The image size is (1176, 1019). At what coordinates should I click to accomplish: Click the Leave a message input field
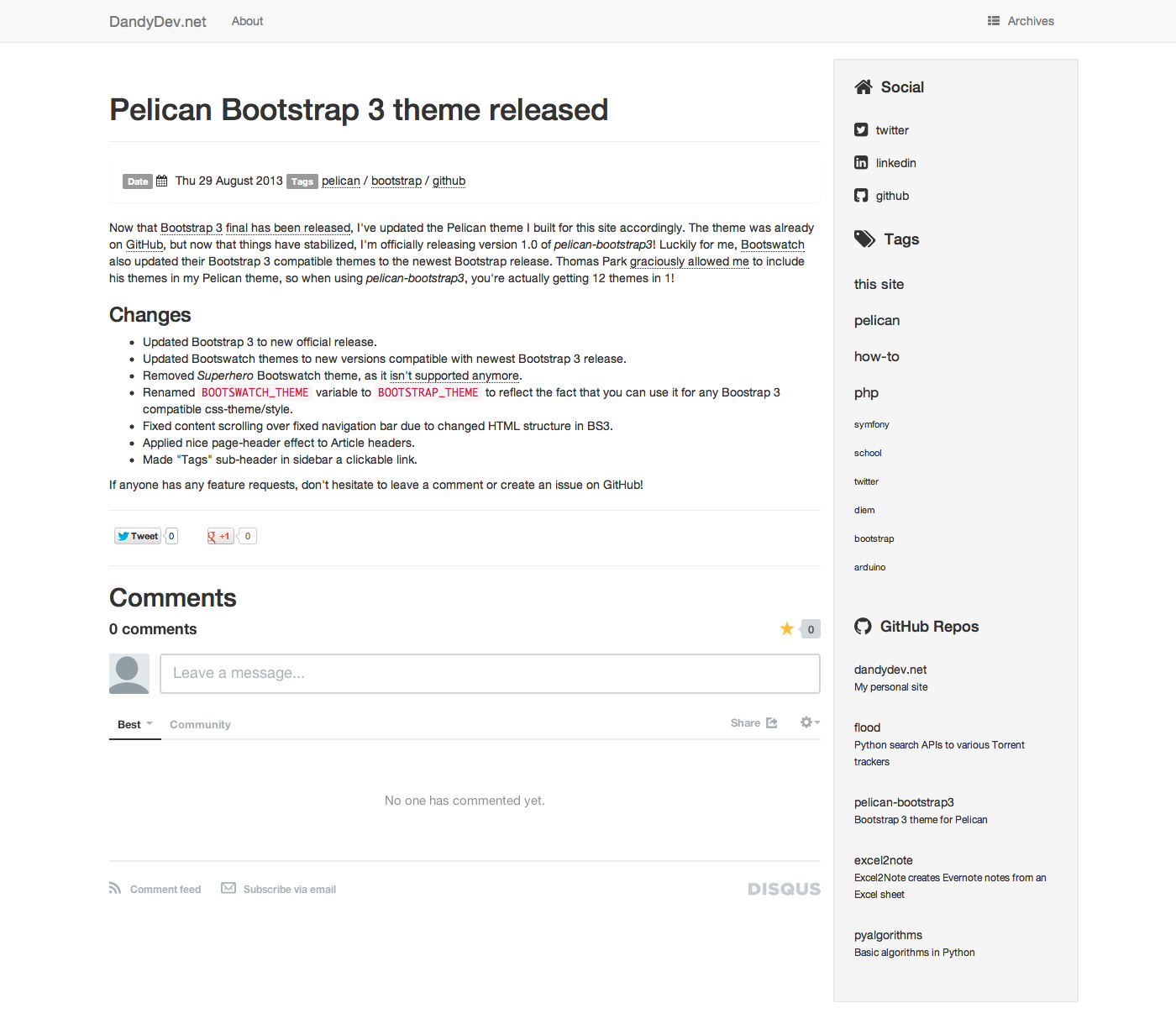click(490, 674)
